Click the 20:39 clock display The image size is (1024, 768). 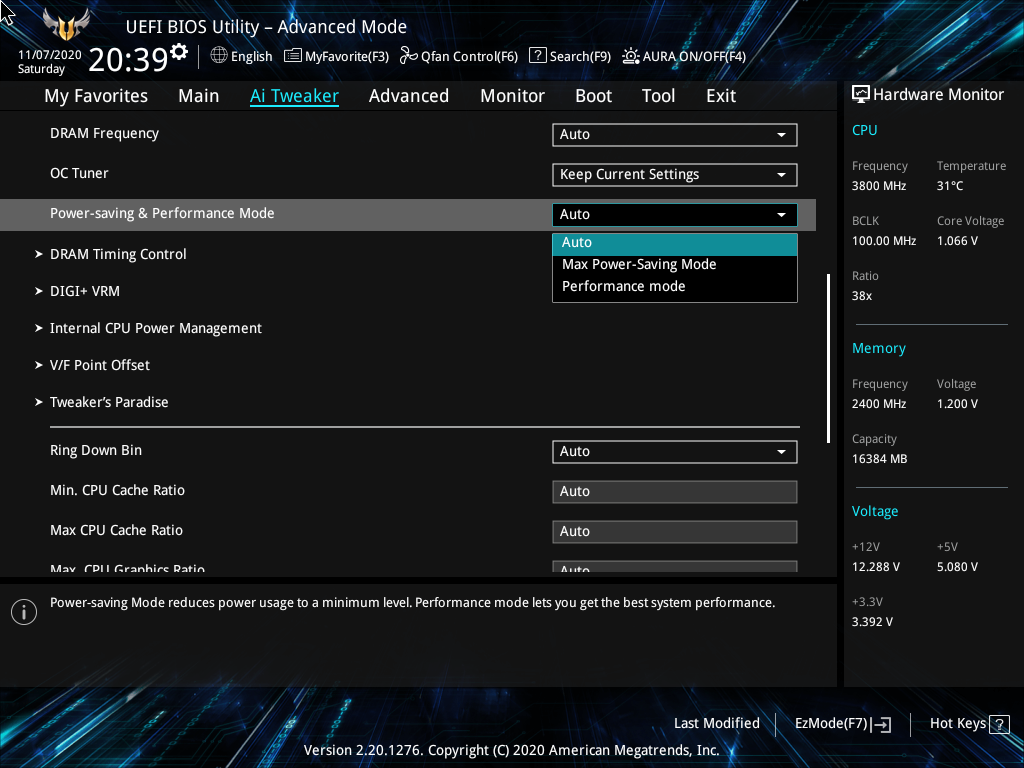[129, 59]
